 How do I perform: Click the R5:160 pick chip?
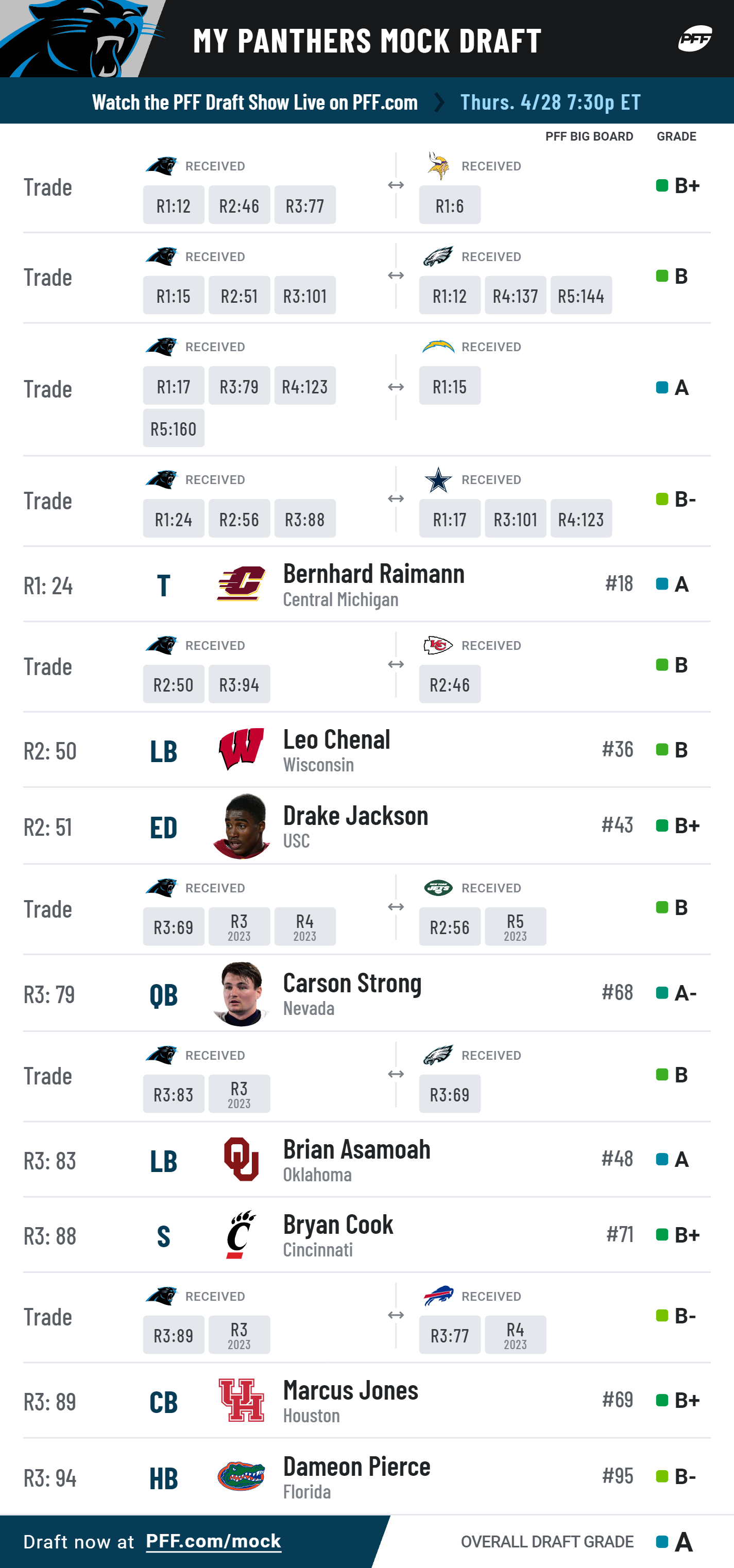click(174, 428)
